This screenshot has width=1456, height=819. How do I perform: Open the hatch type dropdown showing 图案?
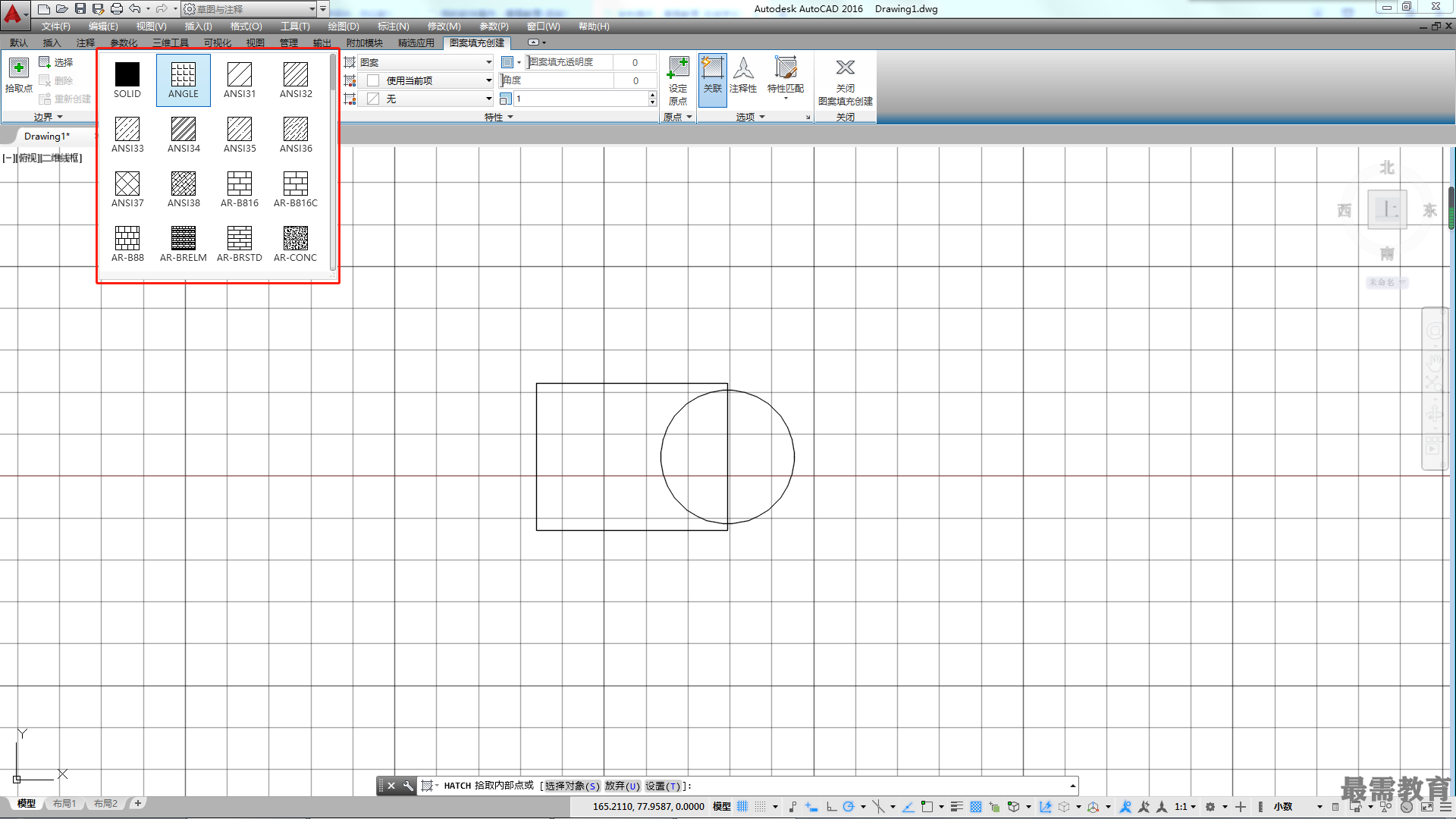point(425,62)
